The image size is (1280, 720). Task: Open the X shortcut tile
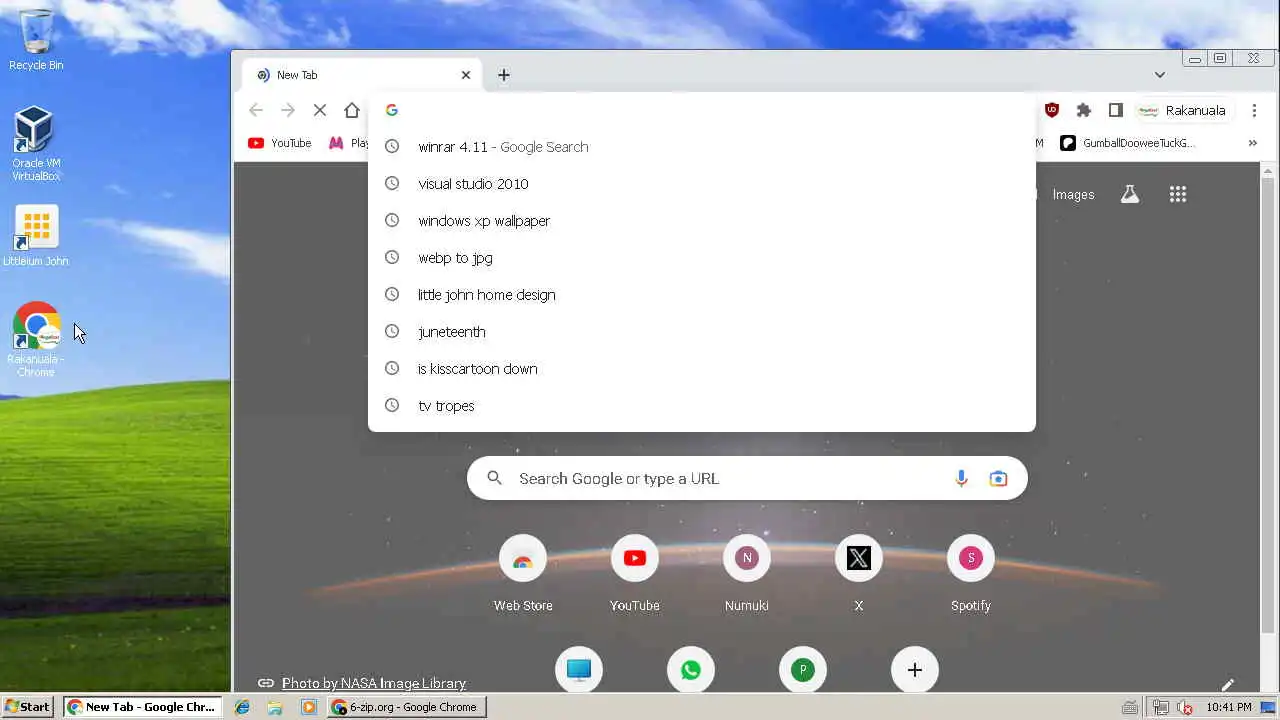[x=859, y=574]
